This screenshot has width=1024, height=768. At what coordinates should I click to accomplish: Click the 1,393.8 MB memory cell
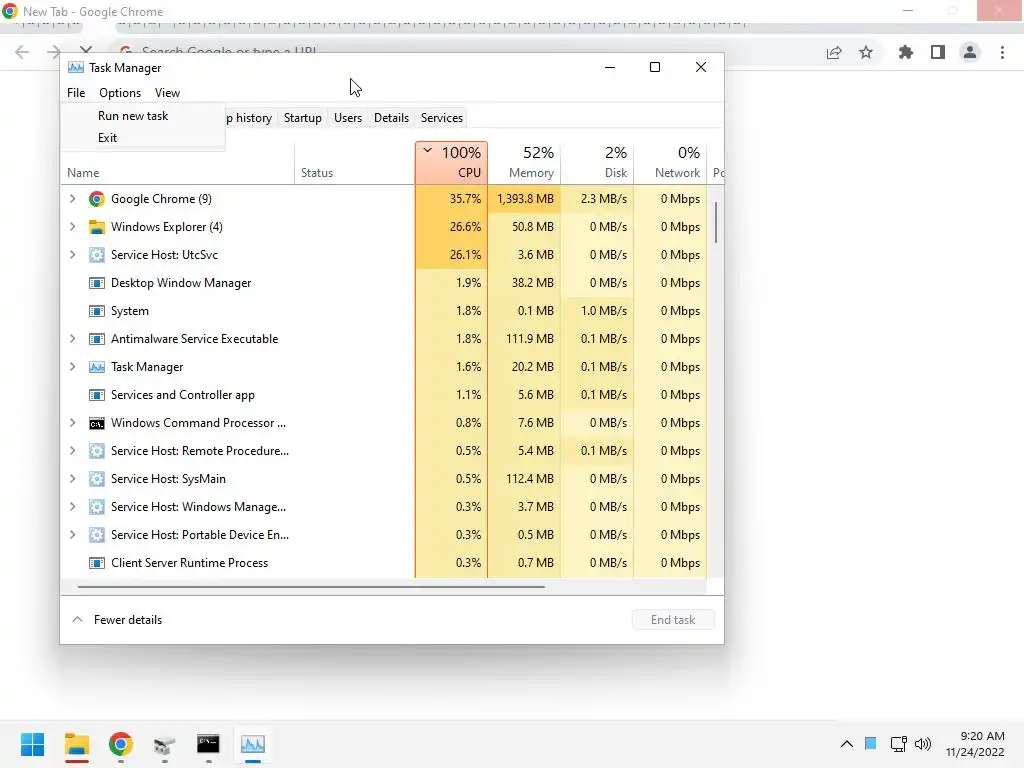[524, 199]
